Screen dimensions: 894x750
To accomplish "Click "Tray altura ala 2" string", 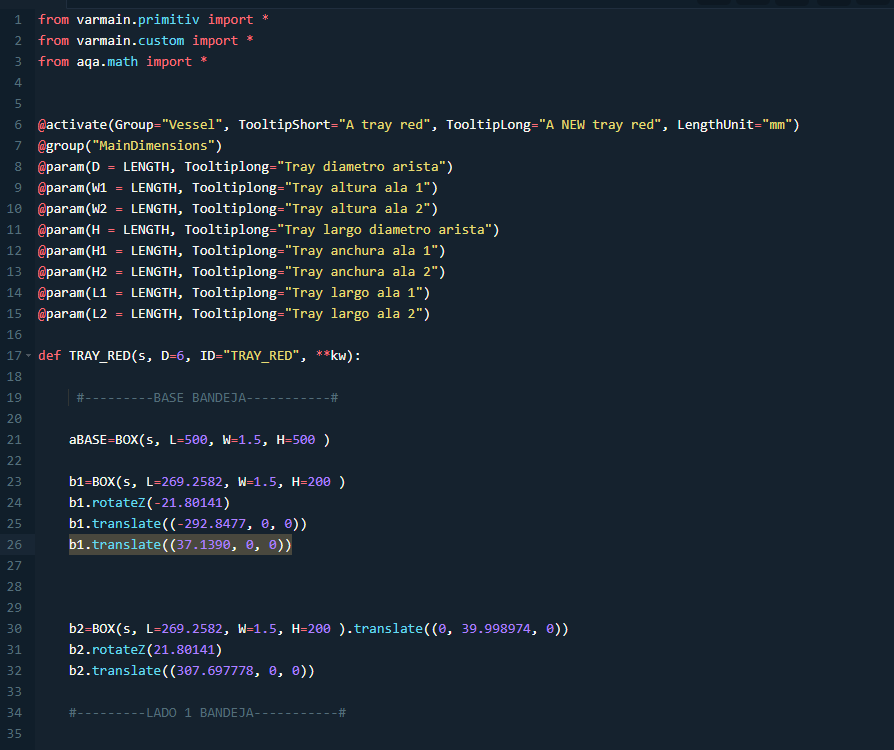I will [357, 209].
